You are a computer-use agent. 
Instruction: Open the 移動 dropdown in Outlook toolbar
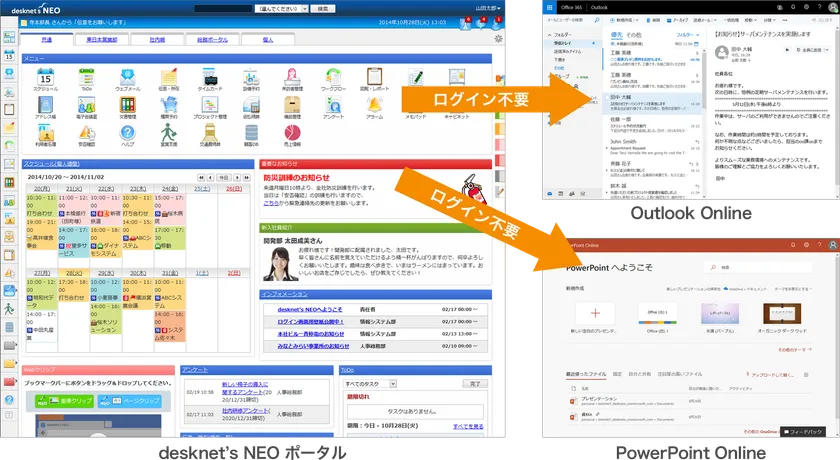tap(750, 20)
